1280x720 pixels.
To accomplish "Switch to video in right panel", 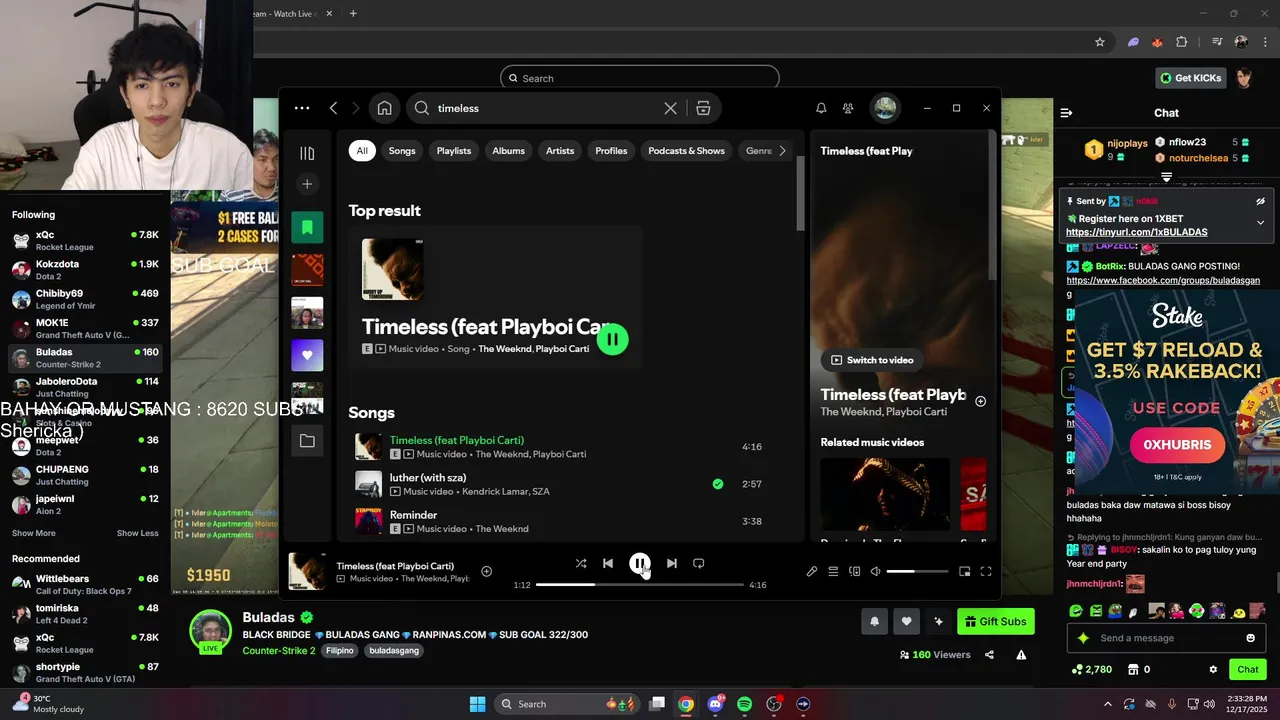I will click(871, 360).
